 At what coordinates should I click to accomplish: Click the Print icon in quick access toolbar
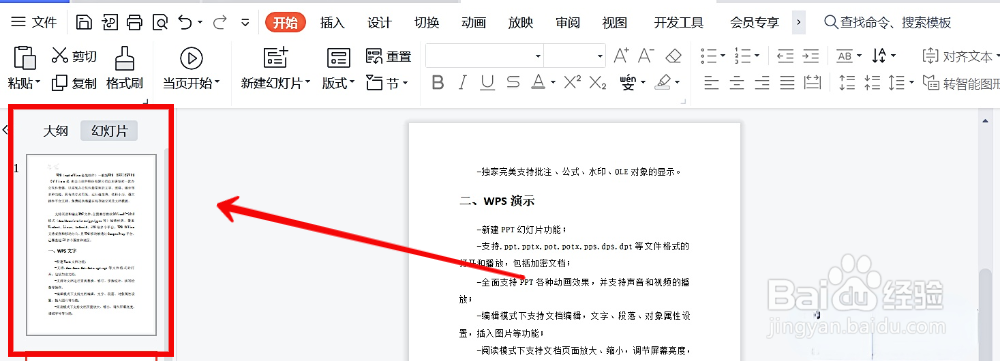coord(135,23)
